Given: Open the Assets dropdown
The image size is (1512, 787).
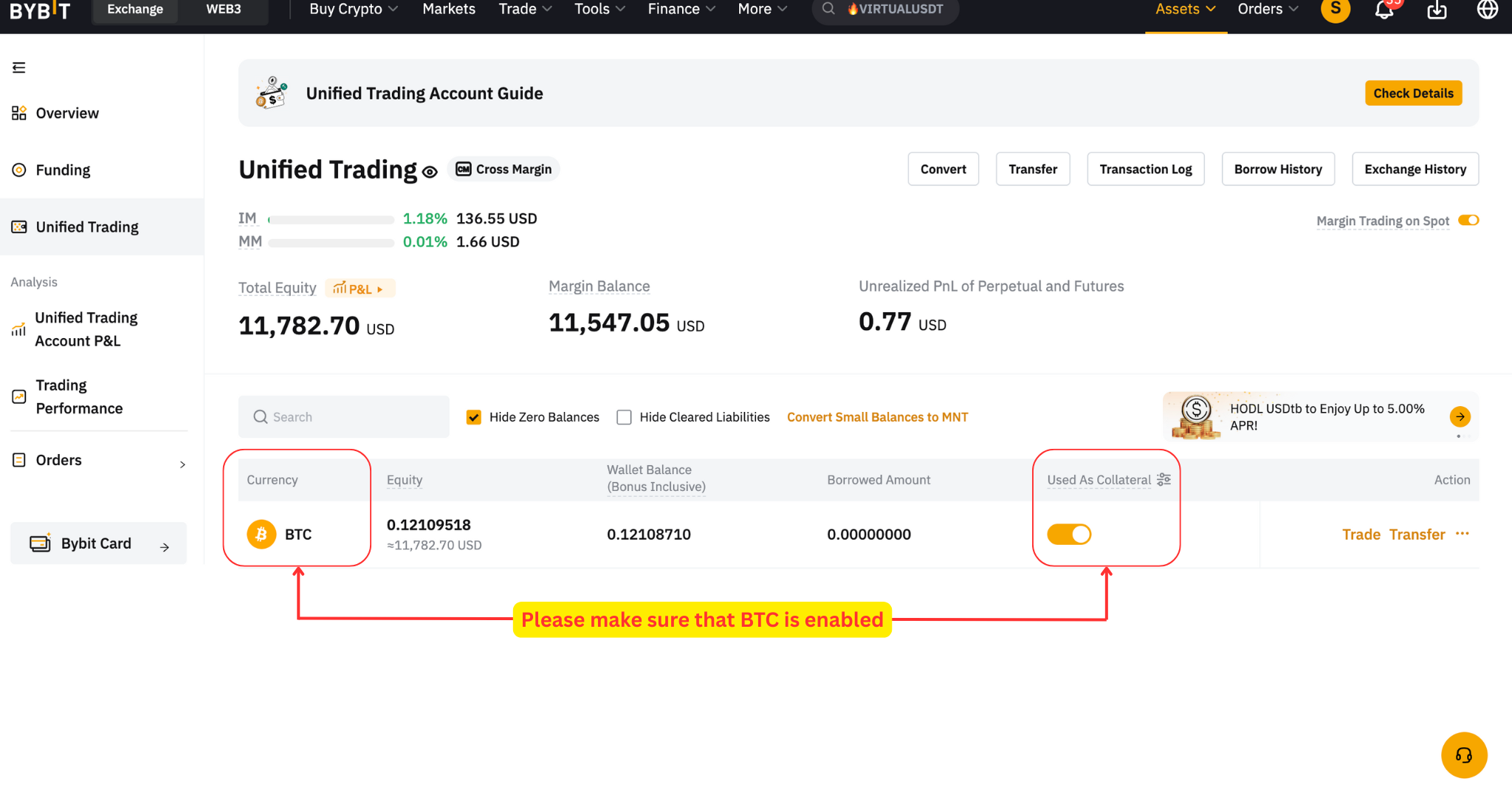Looking at the screenshot, I should tap(1186, 9).
